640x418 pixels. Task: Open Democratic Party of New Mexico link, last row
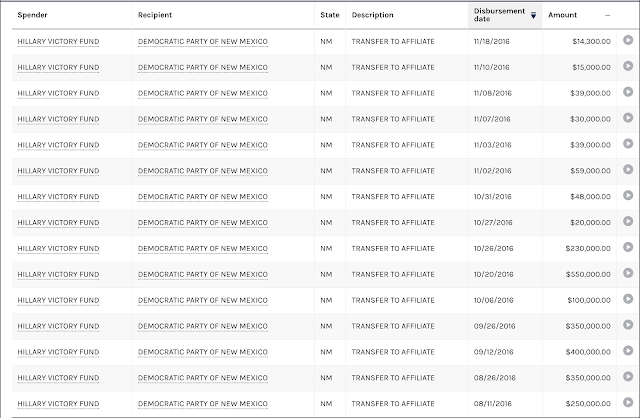click(203, 404)
